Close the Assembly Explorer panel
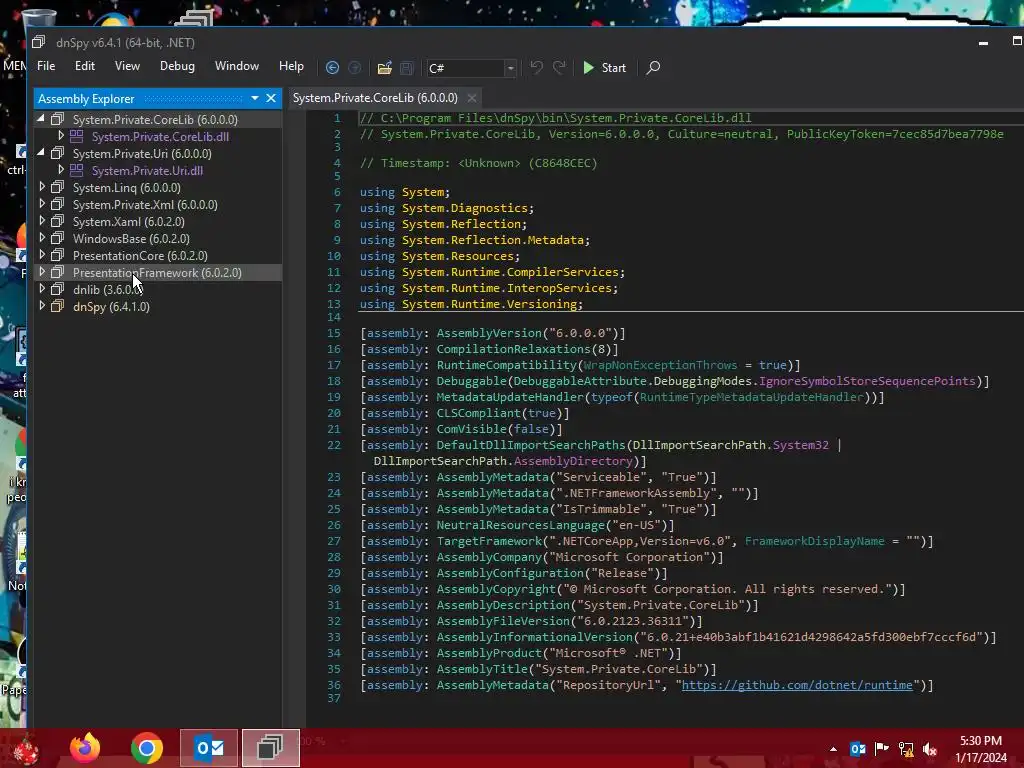 (271, 98)
